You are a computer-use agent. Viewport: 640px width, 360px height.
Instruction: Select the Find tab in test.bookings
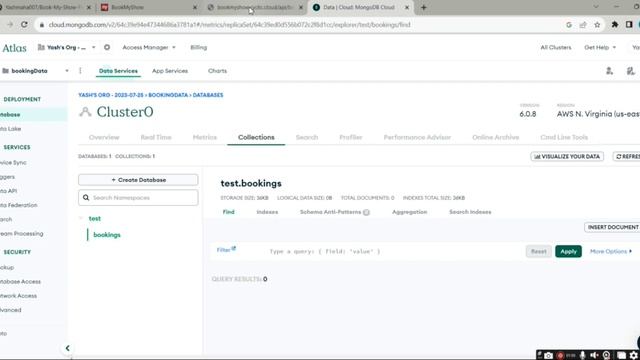pos(229,212)
